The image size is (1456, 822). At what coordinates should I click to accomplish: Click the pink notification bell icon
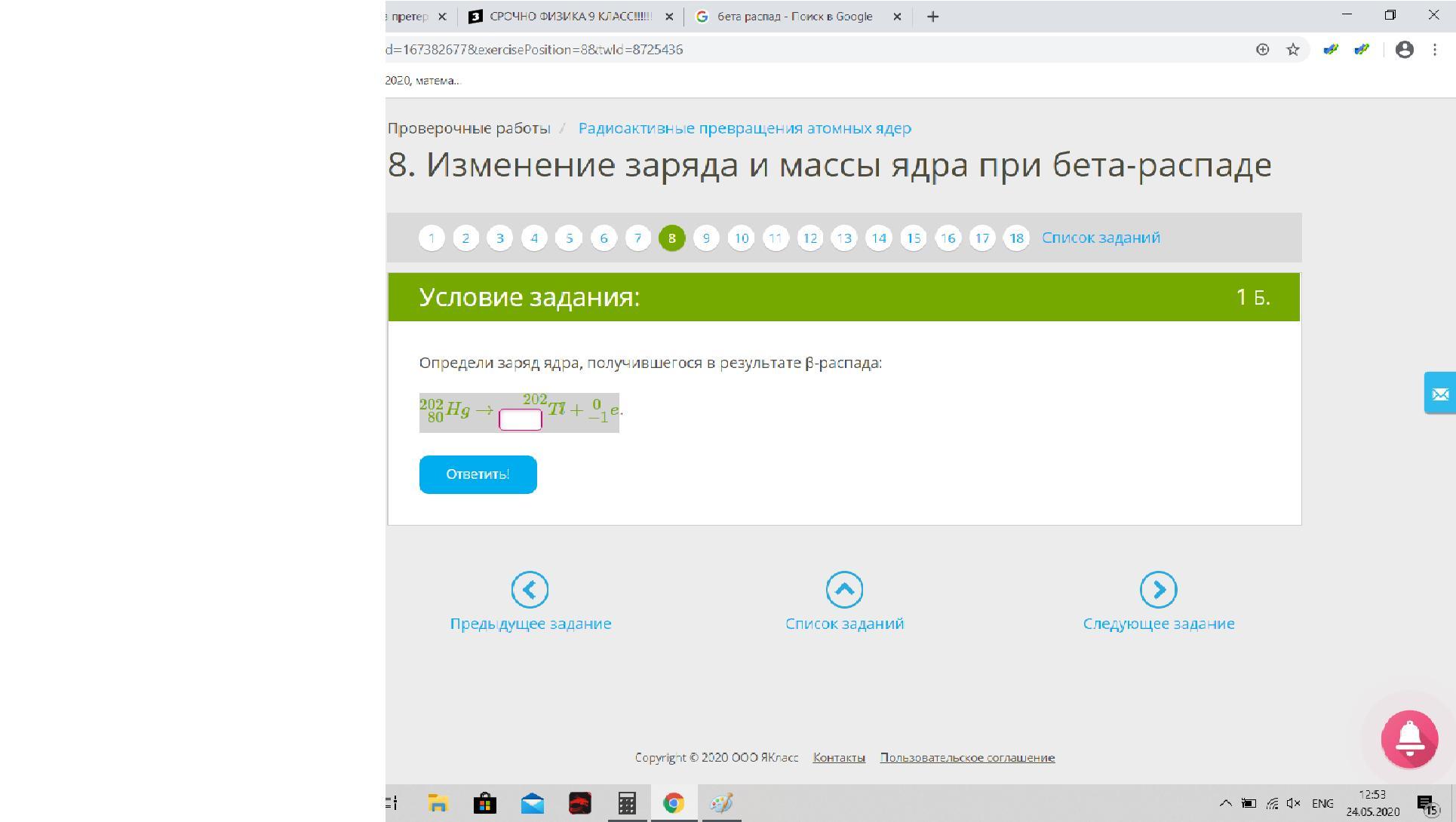1409,739
